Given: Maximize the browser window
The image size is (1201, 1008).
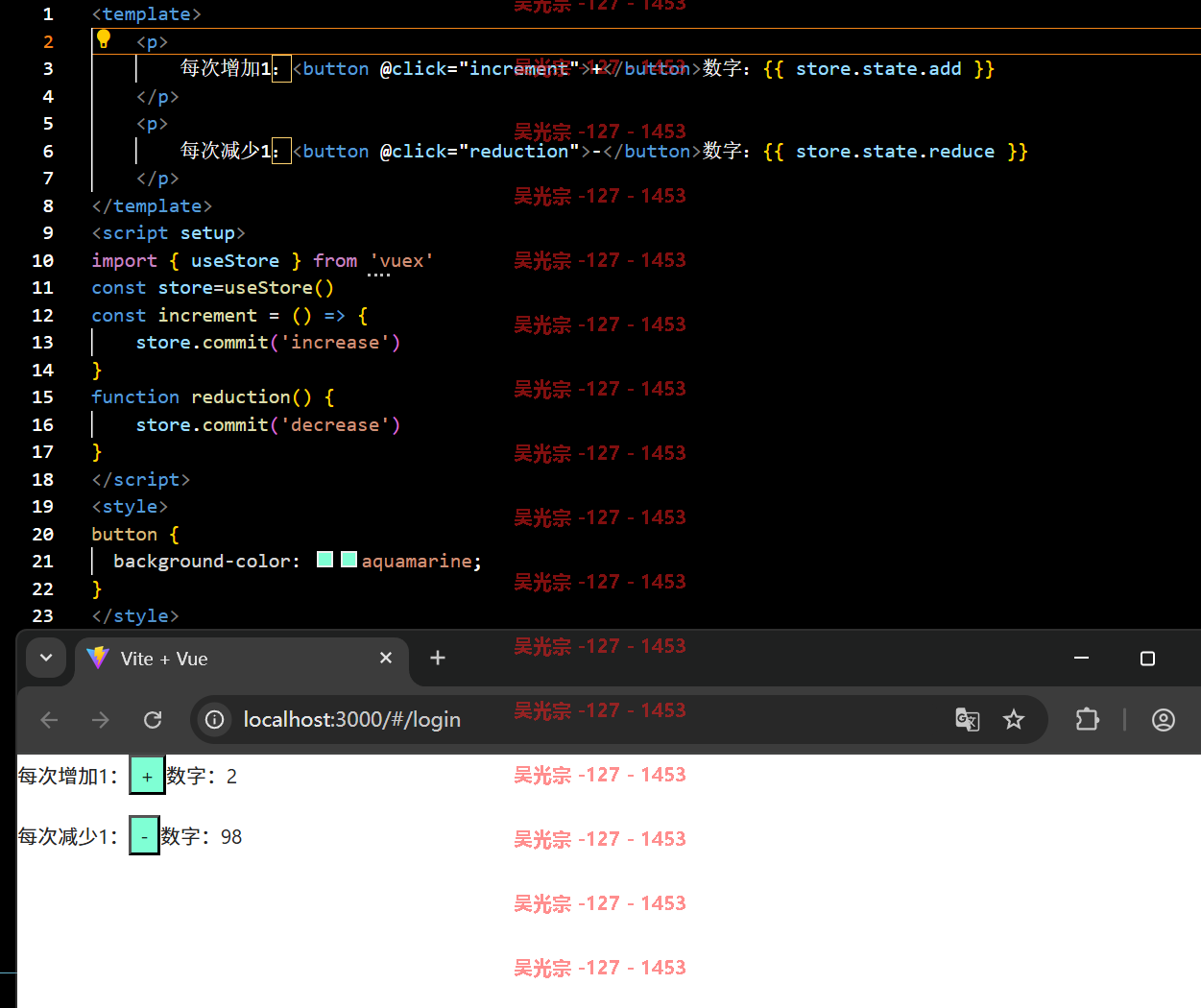Looking at the screenshot, I should click(x=1147, y=658).
